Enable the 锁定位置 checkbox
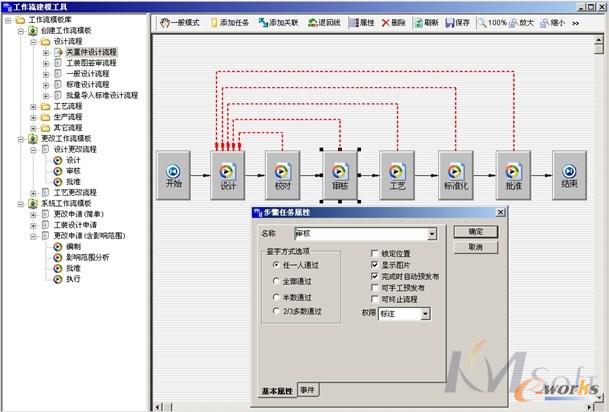 coord(374,253)
